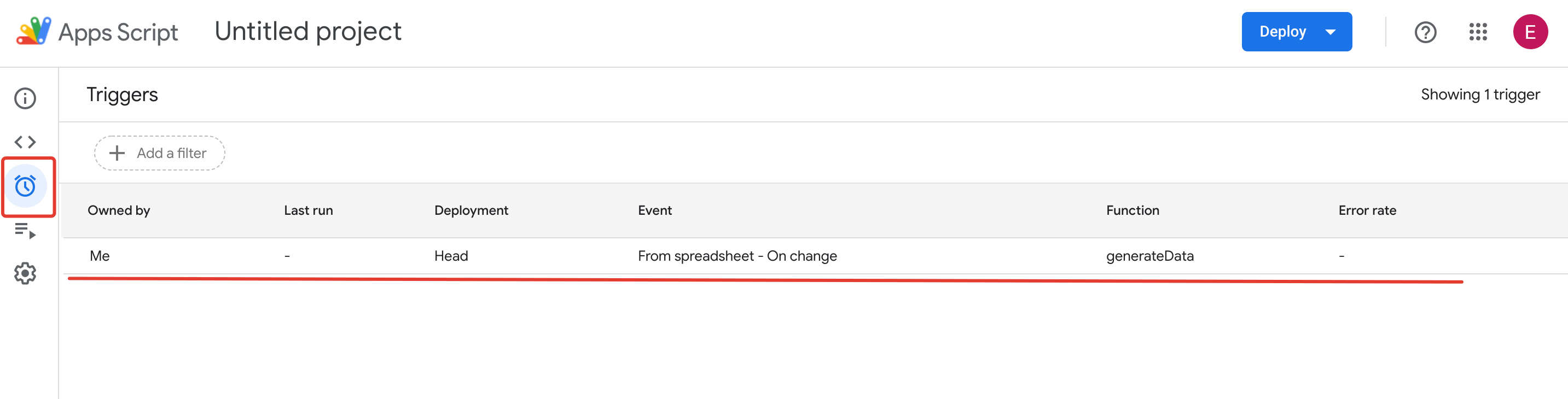
Task: Click the Event column header
Action: (x=655, y=210)
